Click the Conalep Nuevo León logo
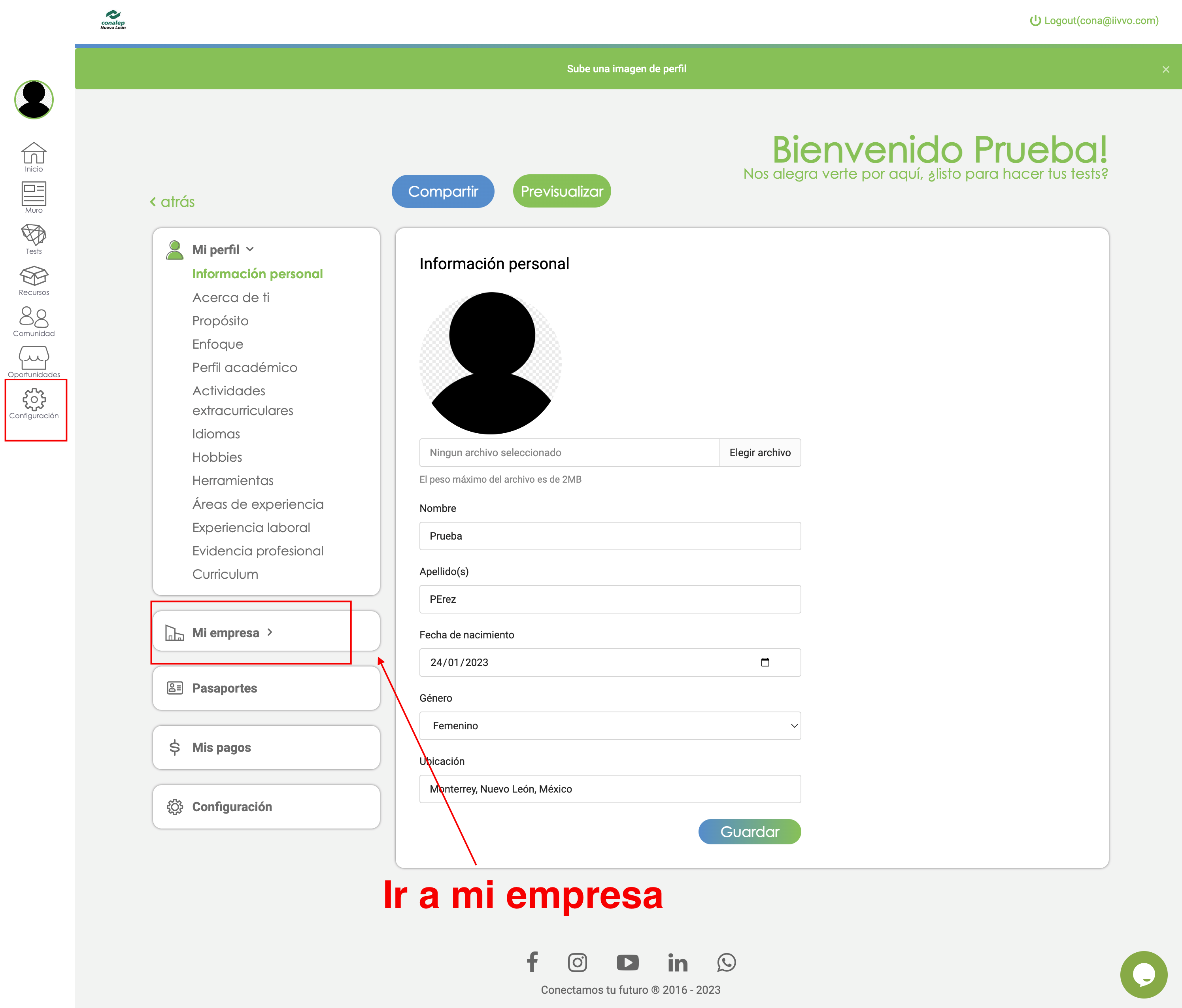 coord(113,20)
